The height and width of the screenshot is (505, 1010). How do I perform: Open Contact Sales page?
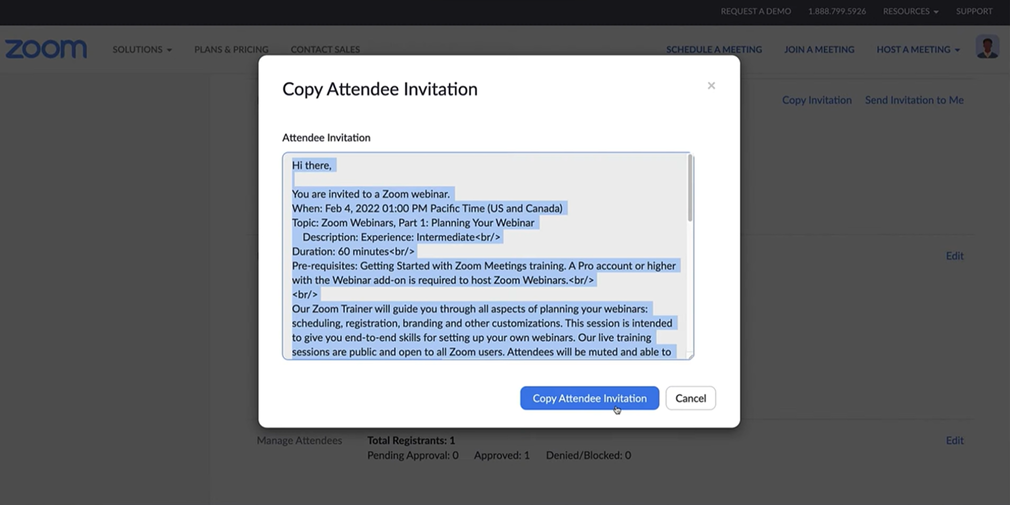coord(325,49)
